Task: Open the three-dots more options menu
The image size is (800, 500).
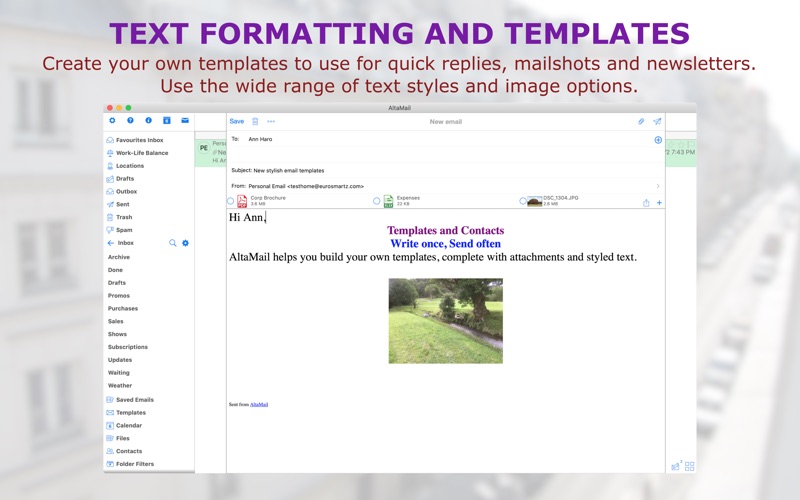Action: point(271,121)
